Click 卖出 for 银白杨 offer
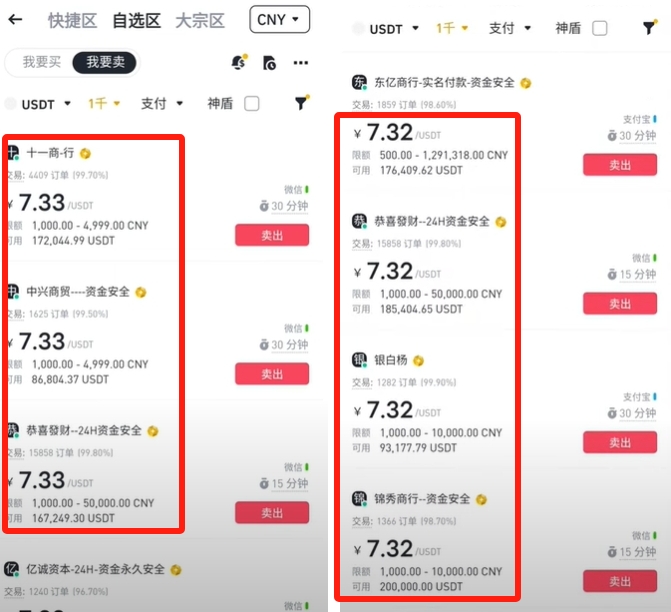 point(620,442)
